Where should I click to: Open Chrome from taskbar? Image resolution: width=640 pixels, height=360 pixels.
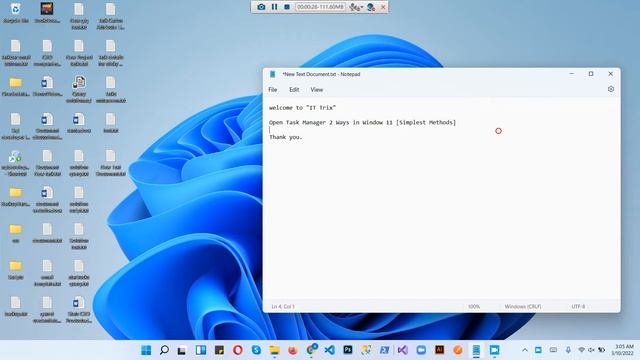[311, 350]
